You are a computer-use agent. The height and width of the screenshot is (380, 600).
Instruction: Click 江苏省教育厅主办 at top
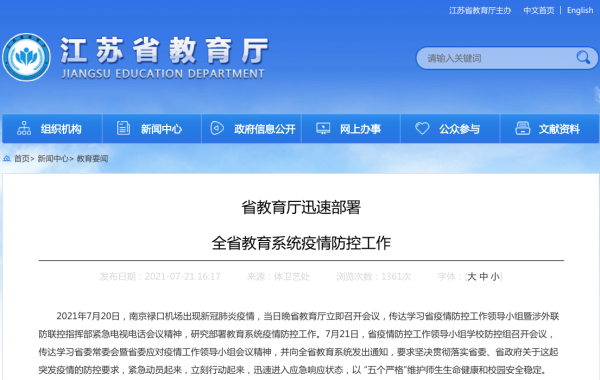[x=480, y=10]
